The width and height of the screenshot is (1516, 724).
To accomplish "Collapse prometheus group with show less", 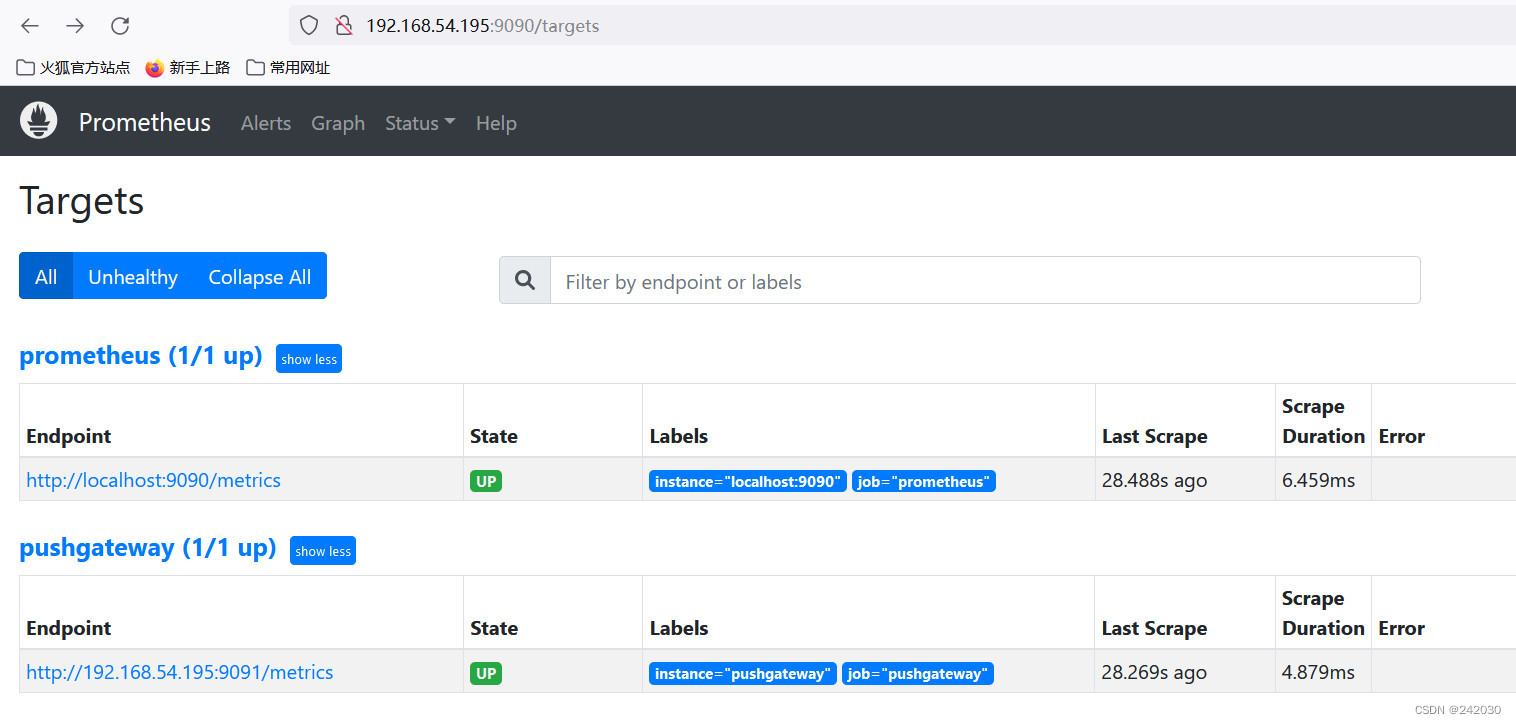I will tap(309, 359).
